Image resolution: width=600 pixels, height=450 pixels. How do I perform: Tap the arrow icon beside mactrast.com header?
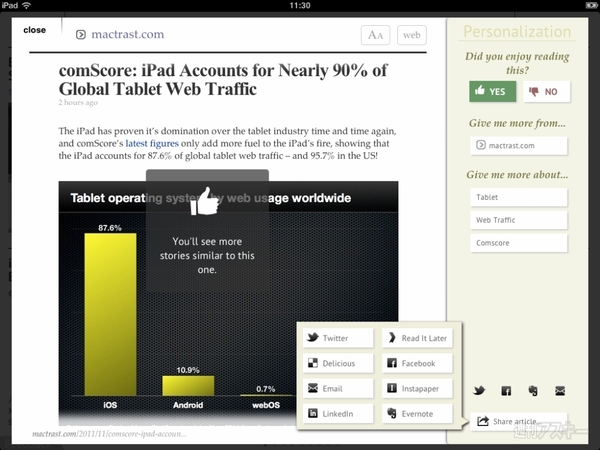click(81, 35)
